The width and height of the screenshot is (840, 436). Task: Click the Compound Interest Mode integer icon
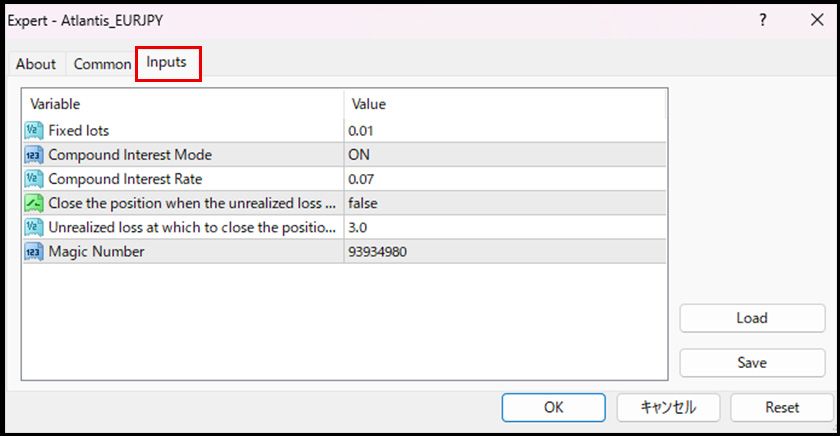click(33, 155)
